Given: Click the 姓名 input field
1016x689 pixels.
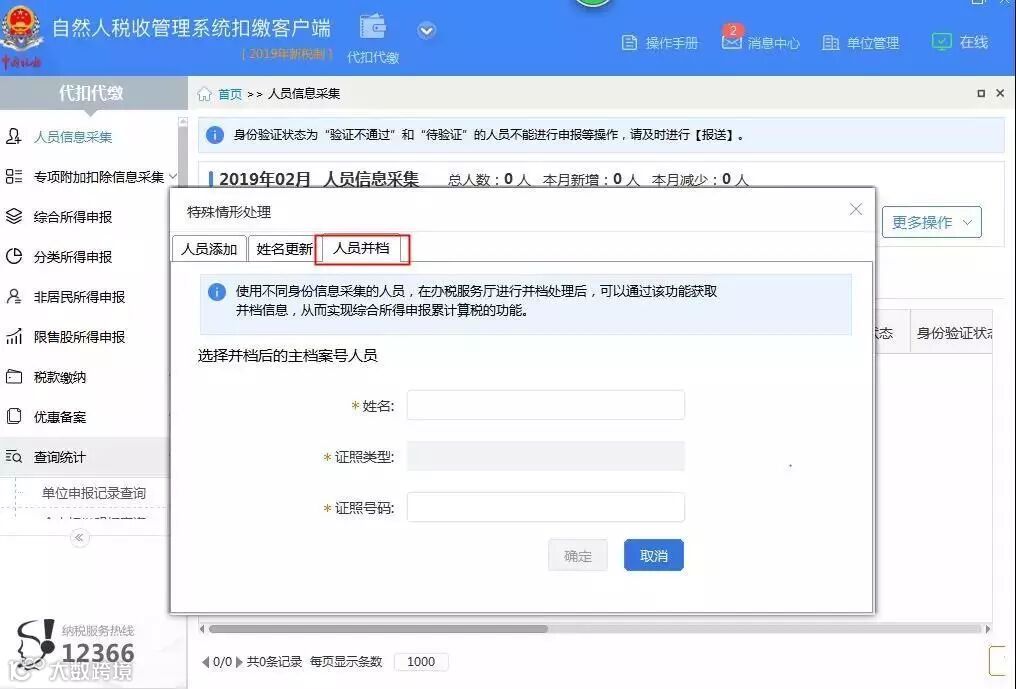Looking at the screenshot, I should pos(546,405).
